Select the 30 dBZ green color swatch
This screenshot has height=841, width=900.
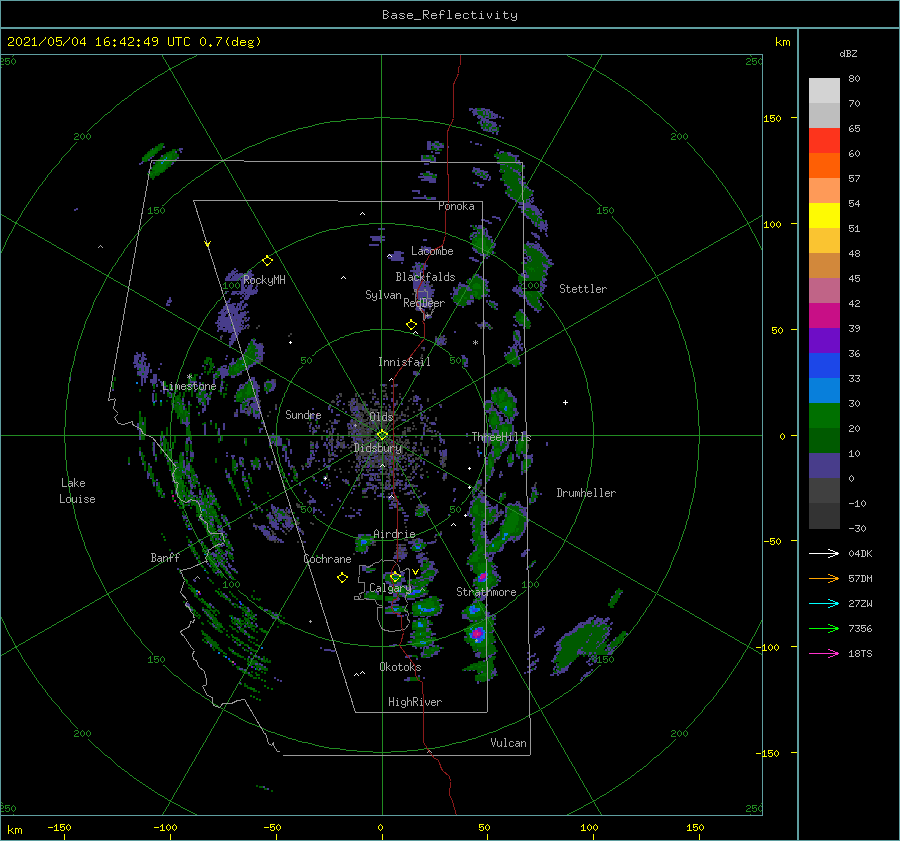(824, 415)
